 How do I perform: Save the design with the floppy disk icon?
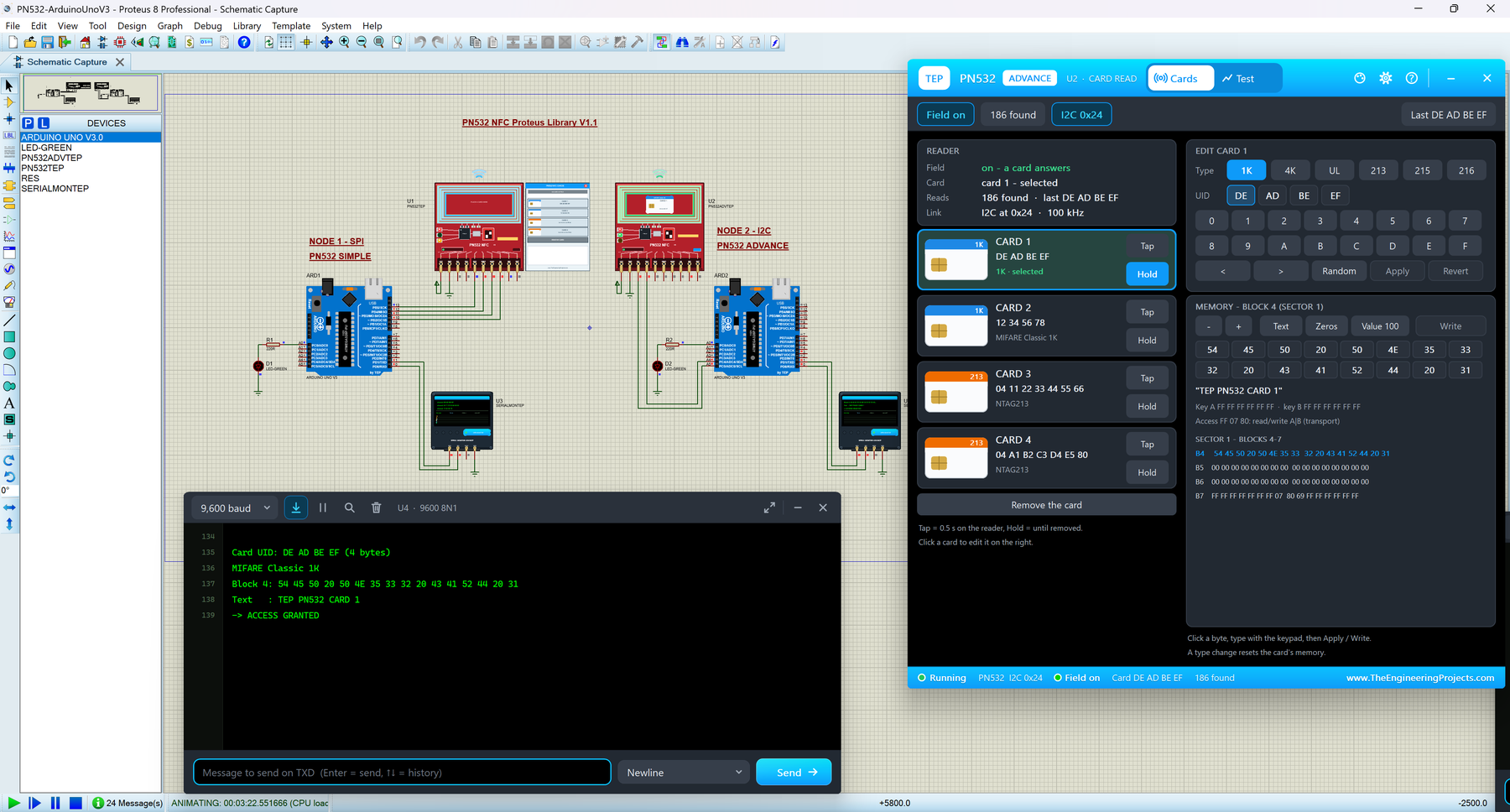point(47,42)
